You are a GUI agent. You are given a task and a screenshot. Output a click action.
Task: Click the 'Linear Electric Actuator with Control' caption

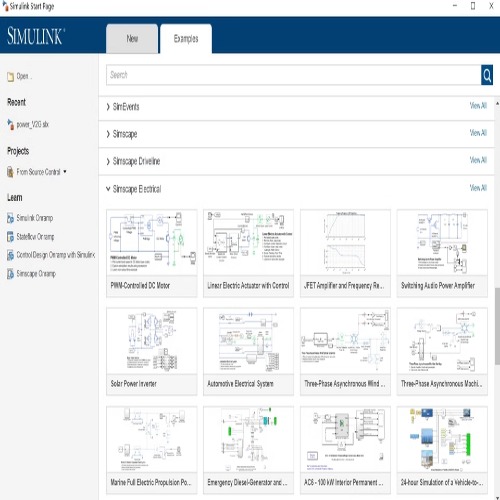point(248,286)
